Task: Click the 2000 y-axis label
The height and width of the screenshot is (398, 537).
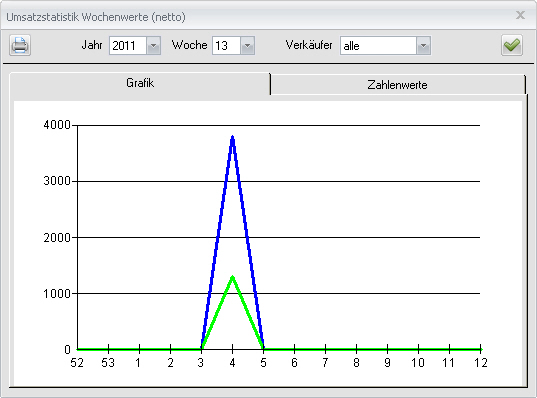Action: point(57,237)
